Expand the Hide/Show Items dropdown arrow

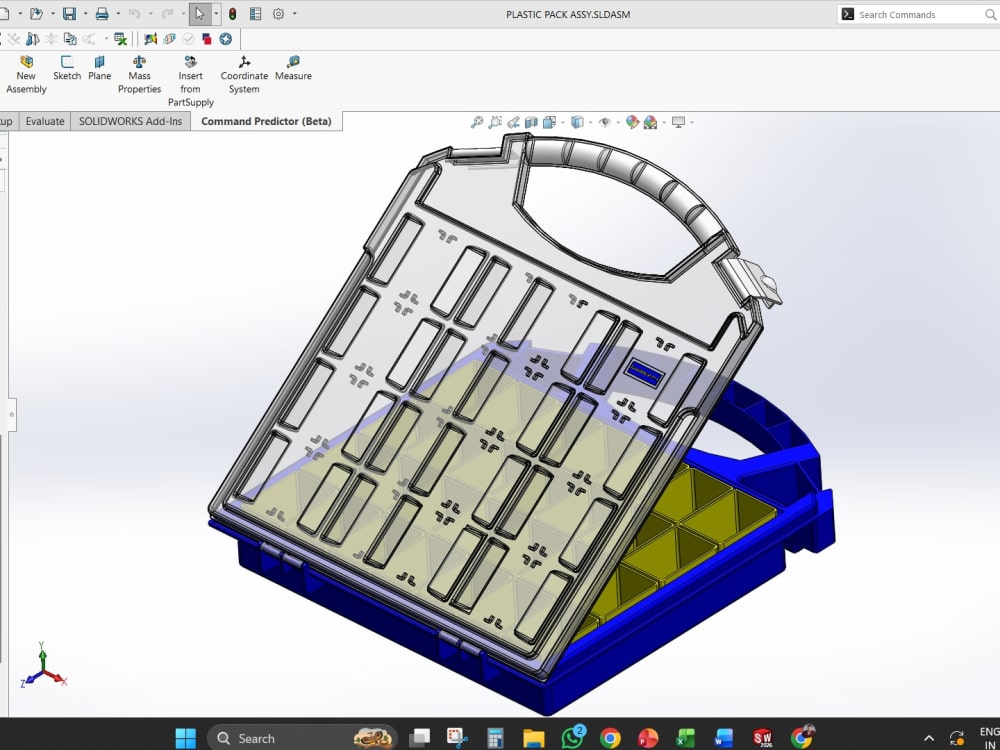(x=617, y=122)
